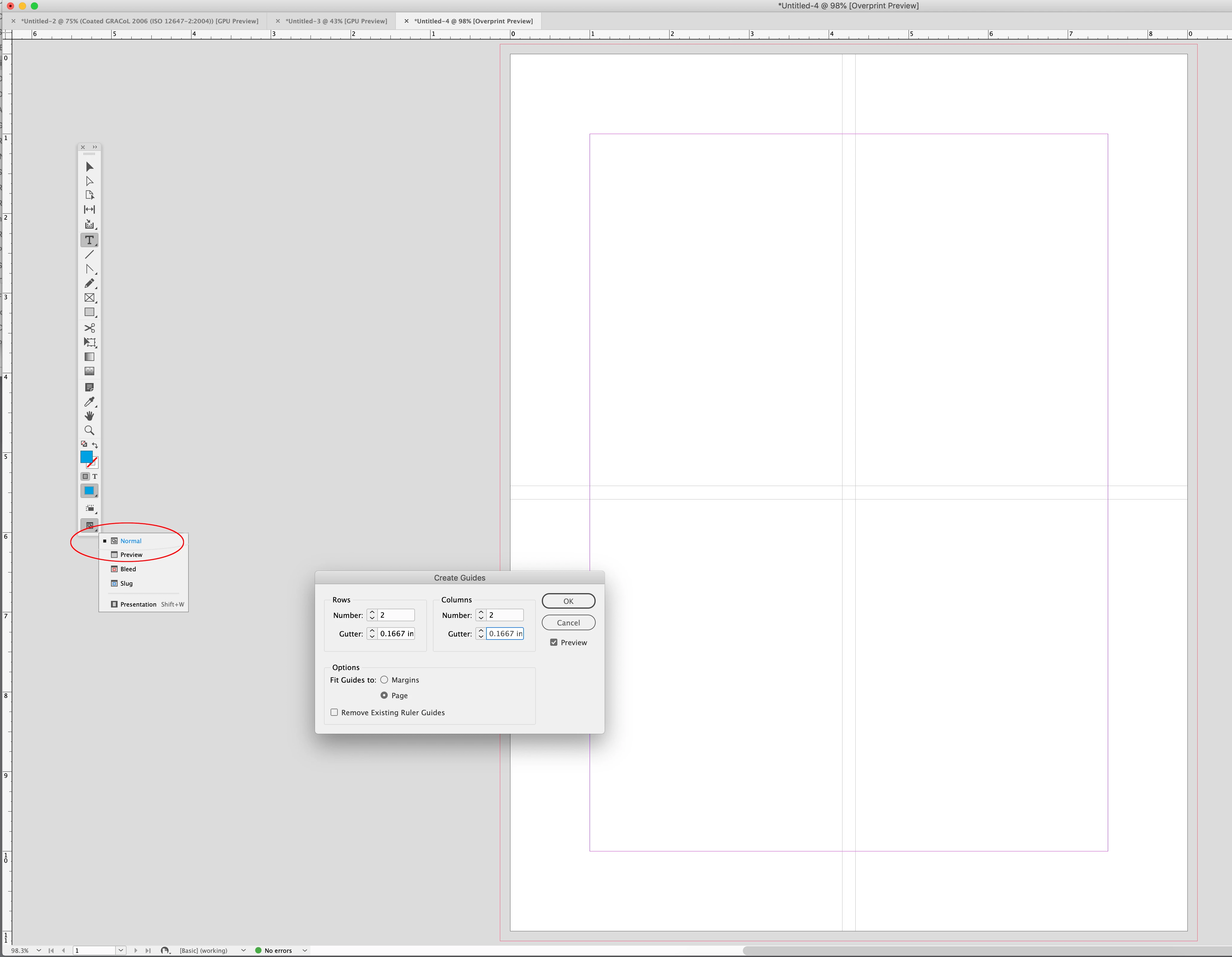Screen dimensions: 1232x957
Task: Select the Gap tool
Action: pos(89,209)
